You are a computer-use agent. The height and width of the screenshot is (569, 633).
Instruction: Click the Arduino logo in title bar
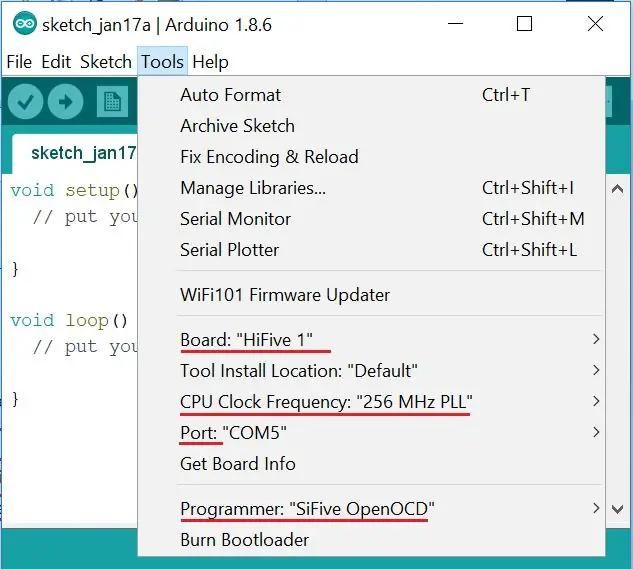click(25, 24)
